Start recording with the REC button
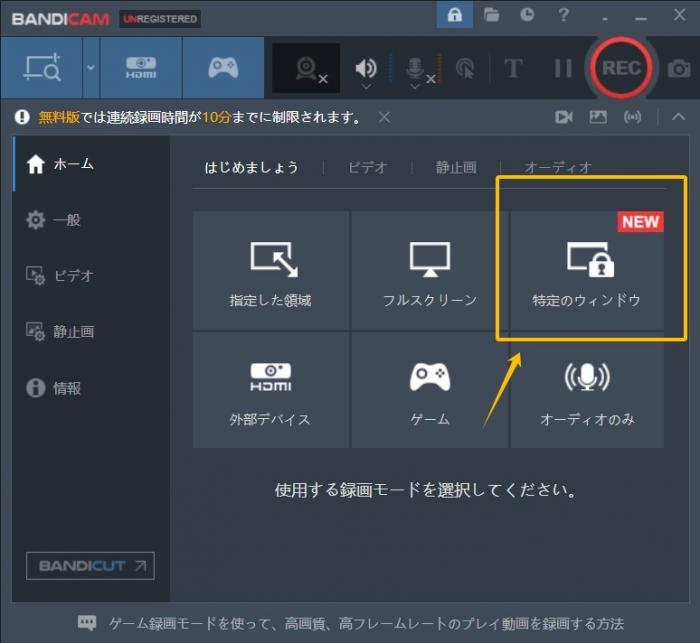This screenshot has height=643, width=700. pyautogui.click(x=621, y=68)
